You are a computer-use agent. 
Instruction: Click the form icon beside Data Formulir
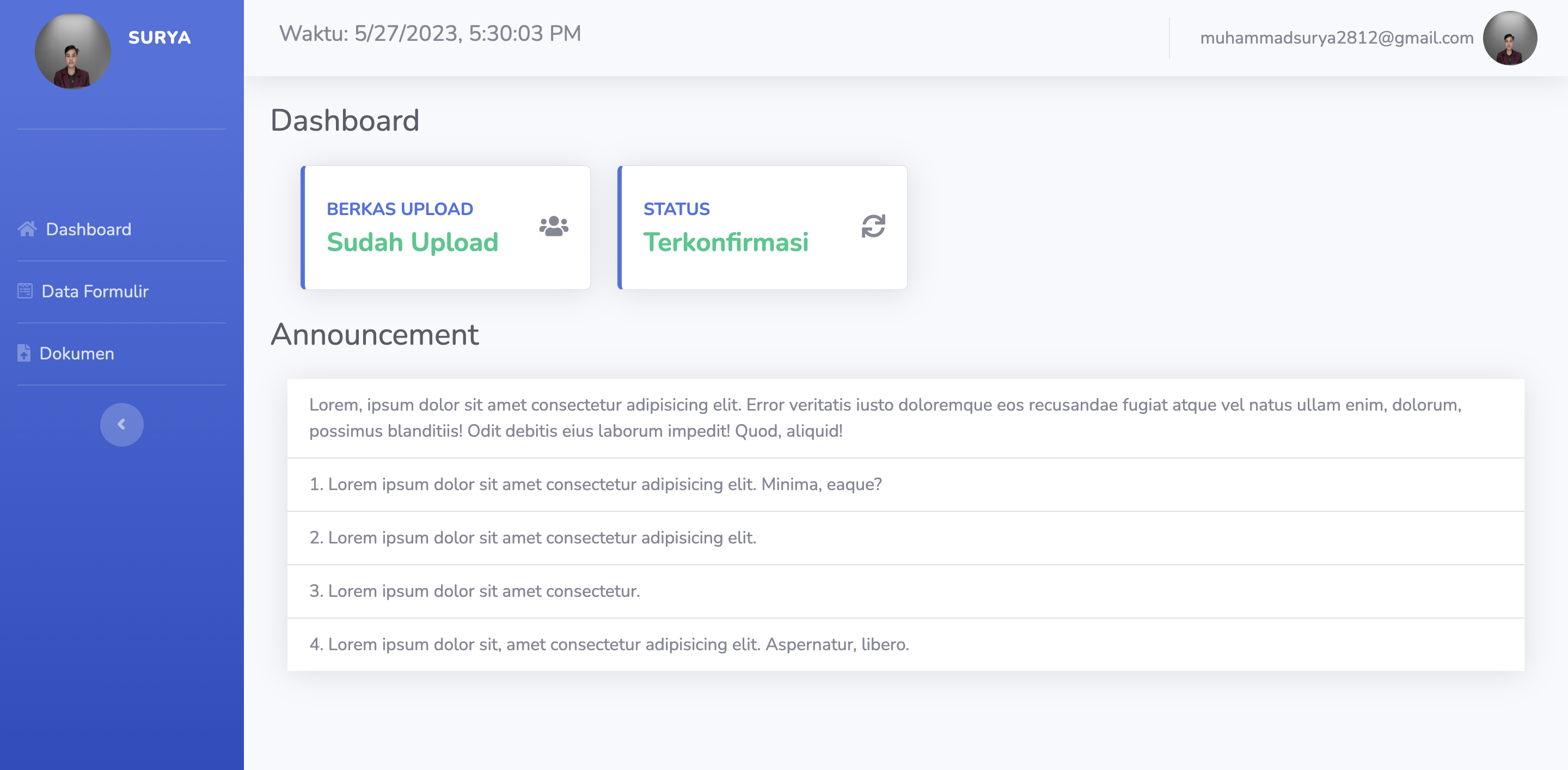pyautogui.click(x=25, y=291)
